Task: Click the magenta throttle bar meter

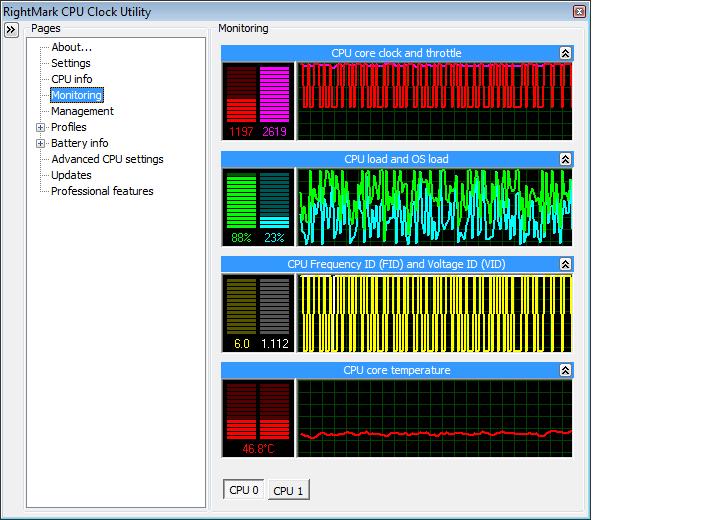Action: pos(275,94)
